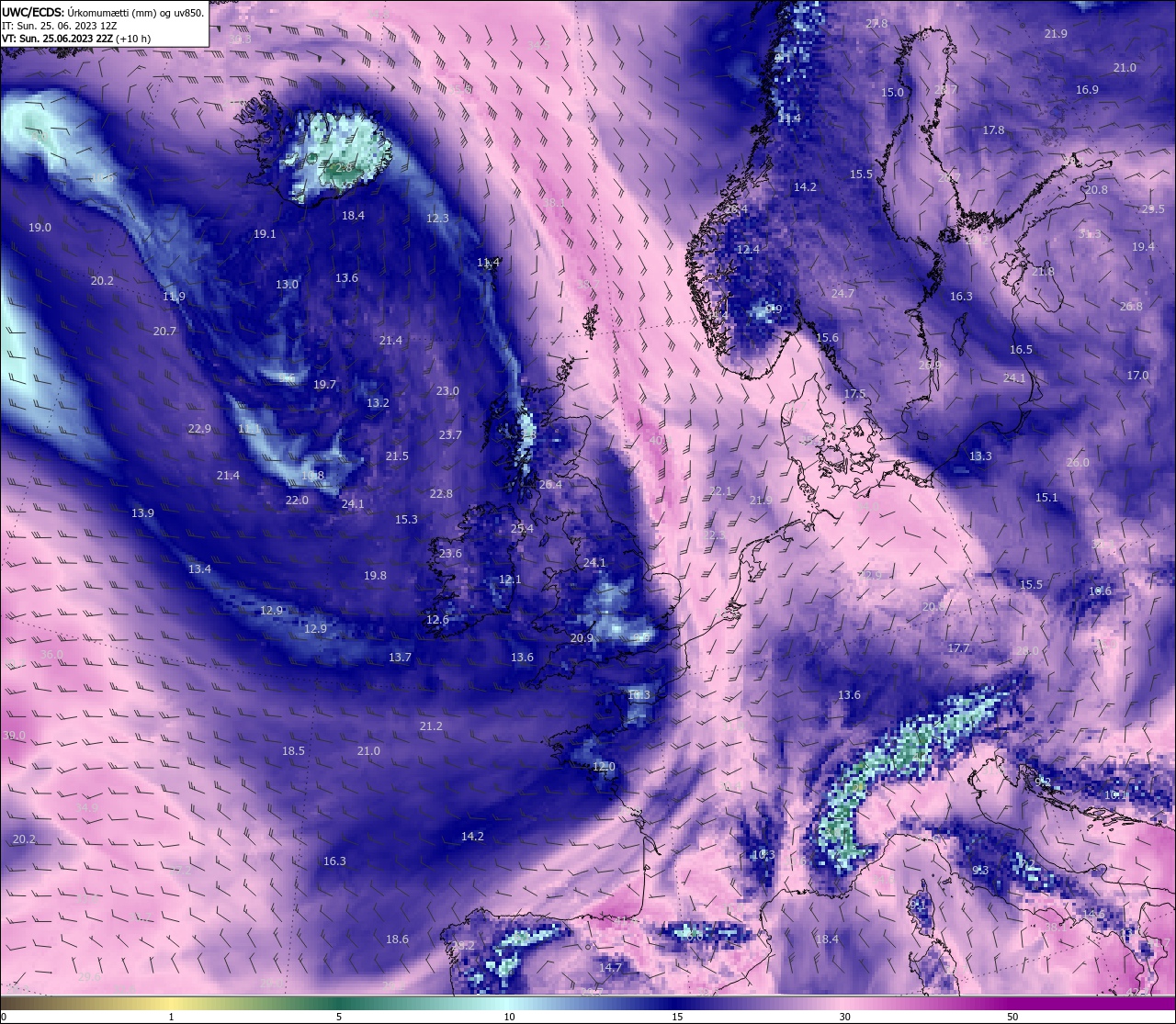Viewport: 1176px width, 1024px height.
Task: Click the map value '12.0' near Brittany
Action: pyautogui.click(x=604, y=766)
